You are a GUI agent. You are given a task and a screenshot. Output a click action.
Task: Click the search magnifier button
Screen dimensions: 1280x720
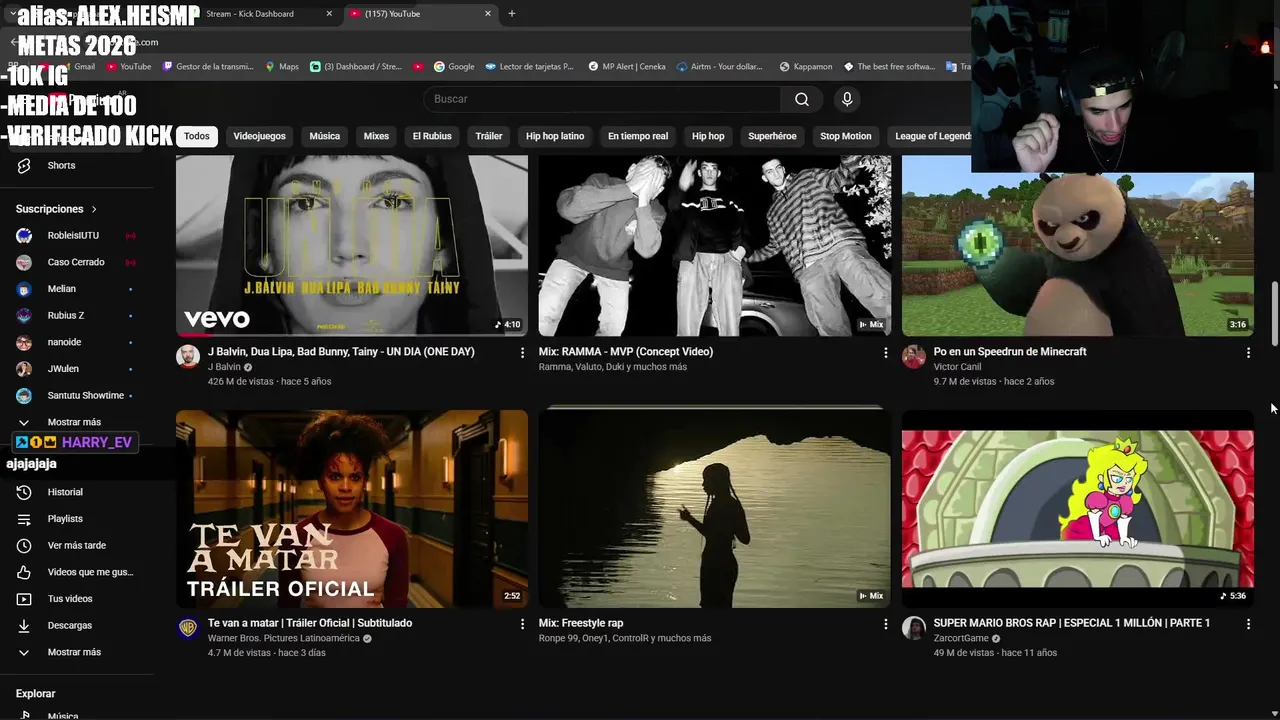pos(801,99)
